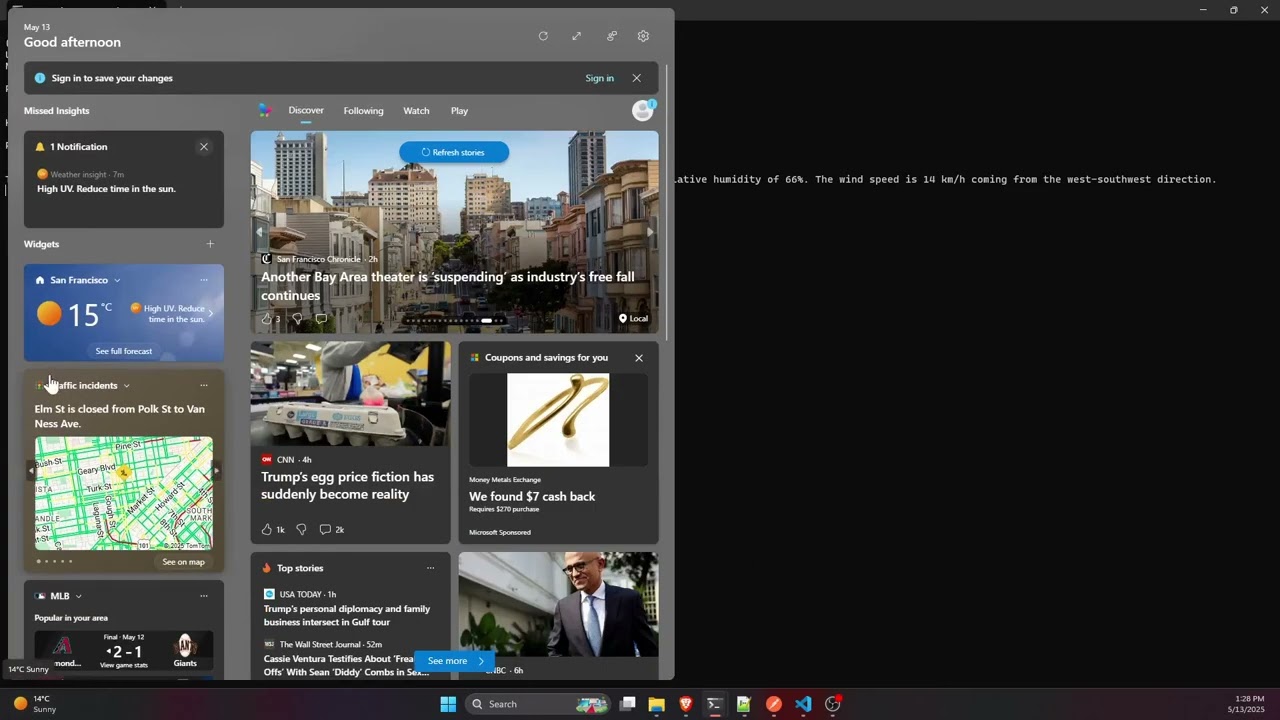The image size is (1280, 720).
Task: Expand the San Francisco location dropdown
Action: click(117, 280)
